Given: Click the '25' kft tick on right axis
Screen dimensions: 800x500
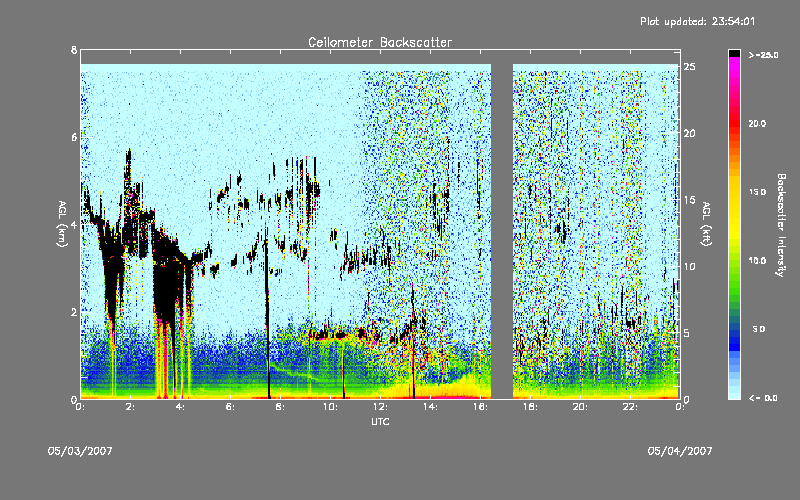Looking at the screenshot, I should tap(690, 67).
